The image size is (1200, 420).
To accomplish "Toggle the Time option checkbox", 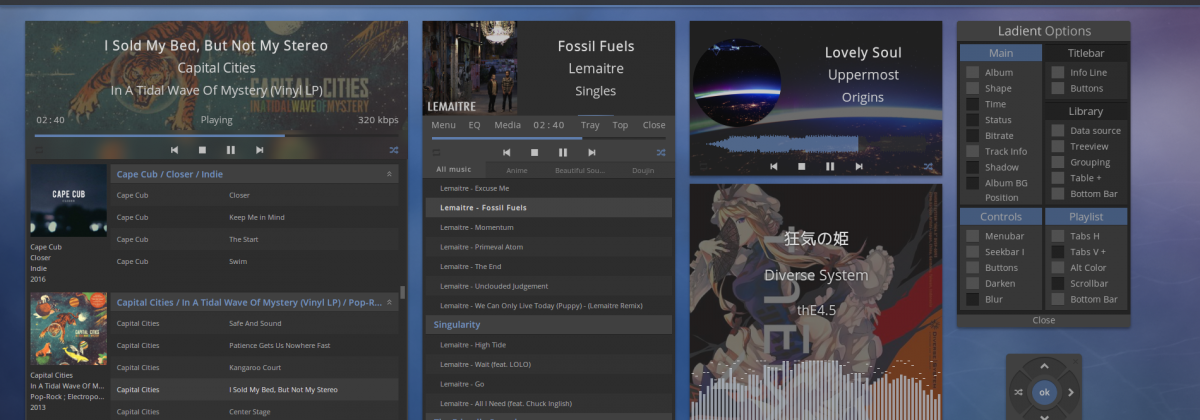I will pos(972,104).
